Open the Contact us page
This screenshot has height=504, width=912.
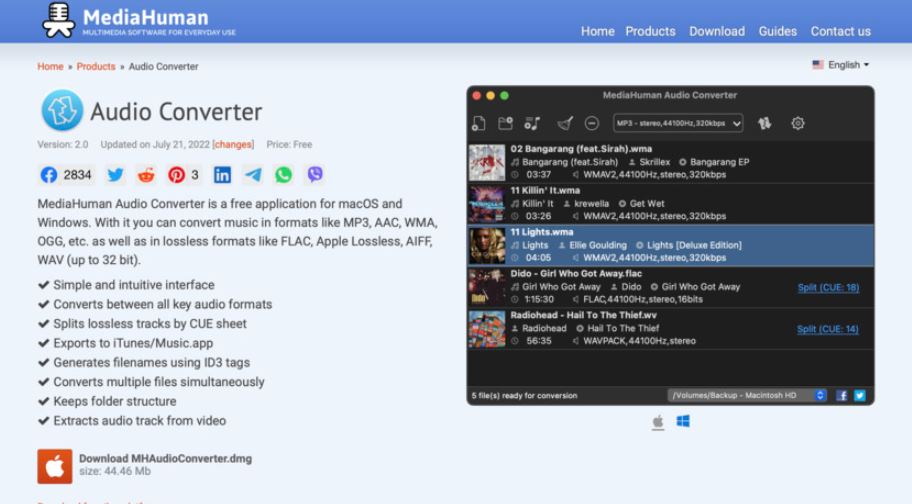840,31
